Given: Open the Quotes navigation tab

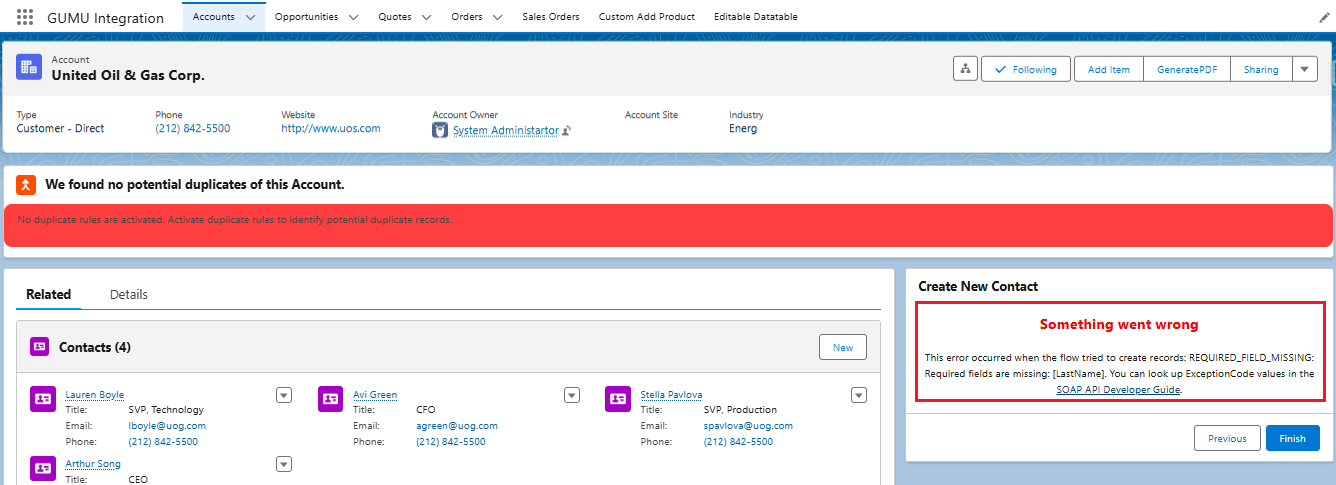Looking at the screenshot, I should (394, 17).
